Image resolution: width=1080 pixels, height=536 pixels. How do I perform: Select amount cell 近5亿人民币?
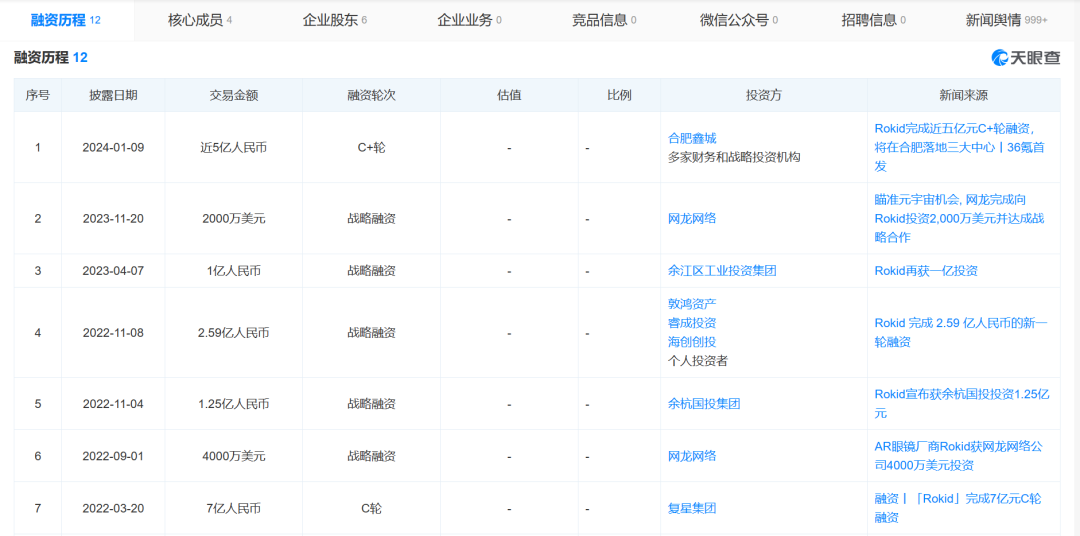point(233,147)
